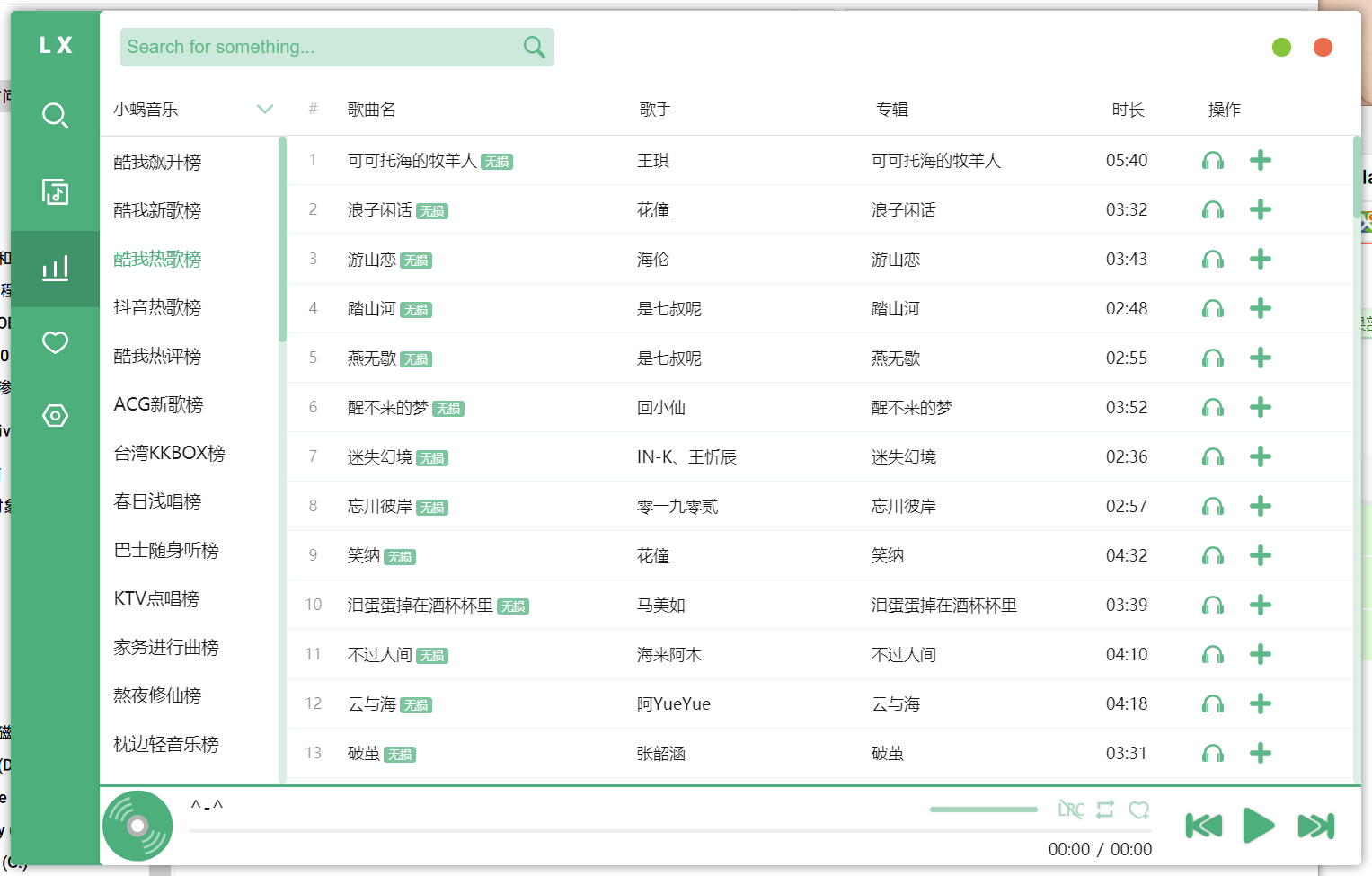Screen dimensions: 1372x876
Task: Play 可可托海的牧羊人 with its headphone icon
Action: tap(1213, 160)
